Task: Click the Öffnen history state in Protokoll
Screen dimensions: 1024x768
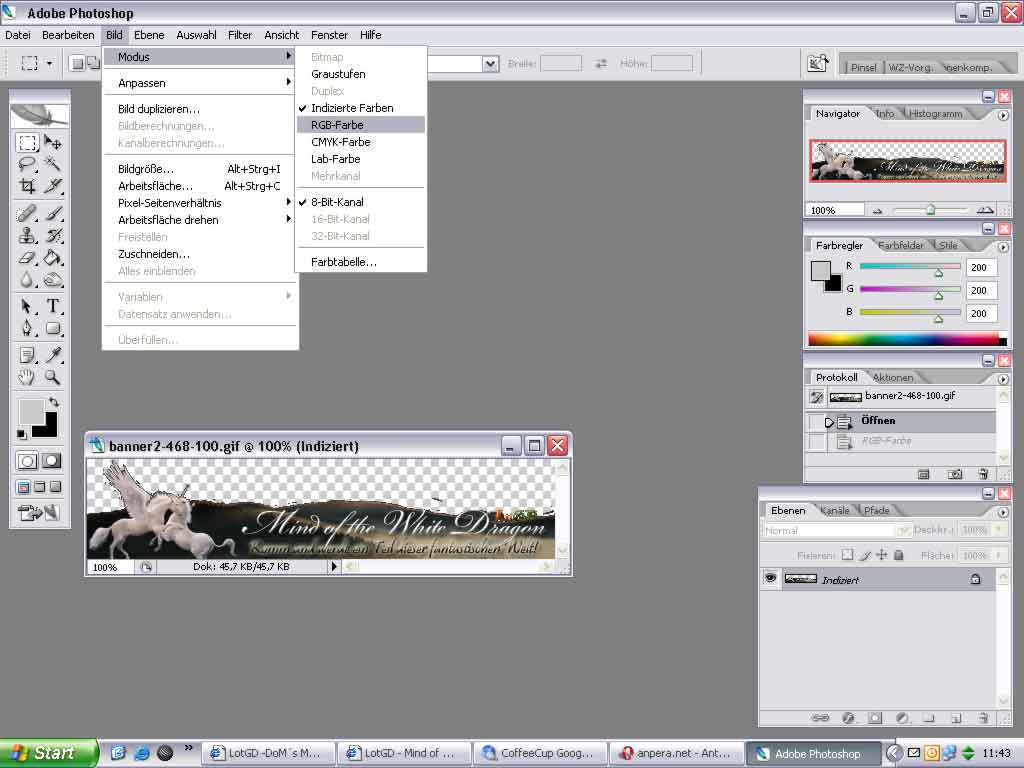Action: (877, 421)
